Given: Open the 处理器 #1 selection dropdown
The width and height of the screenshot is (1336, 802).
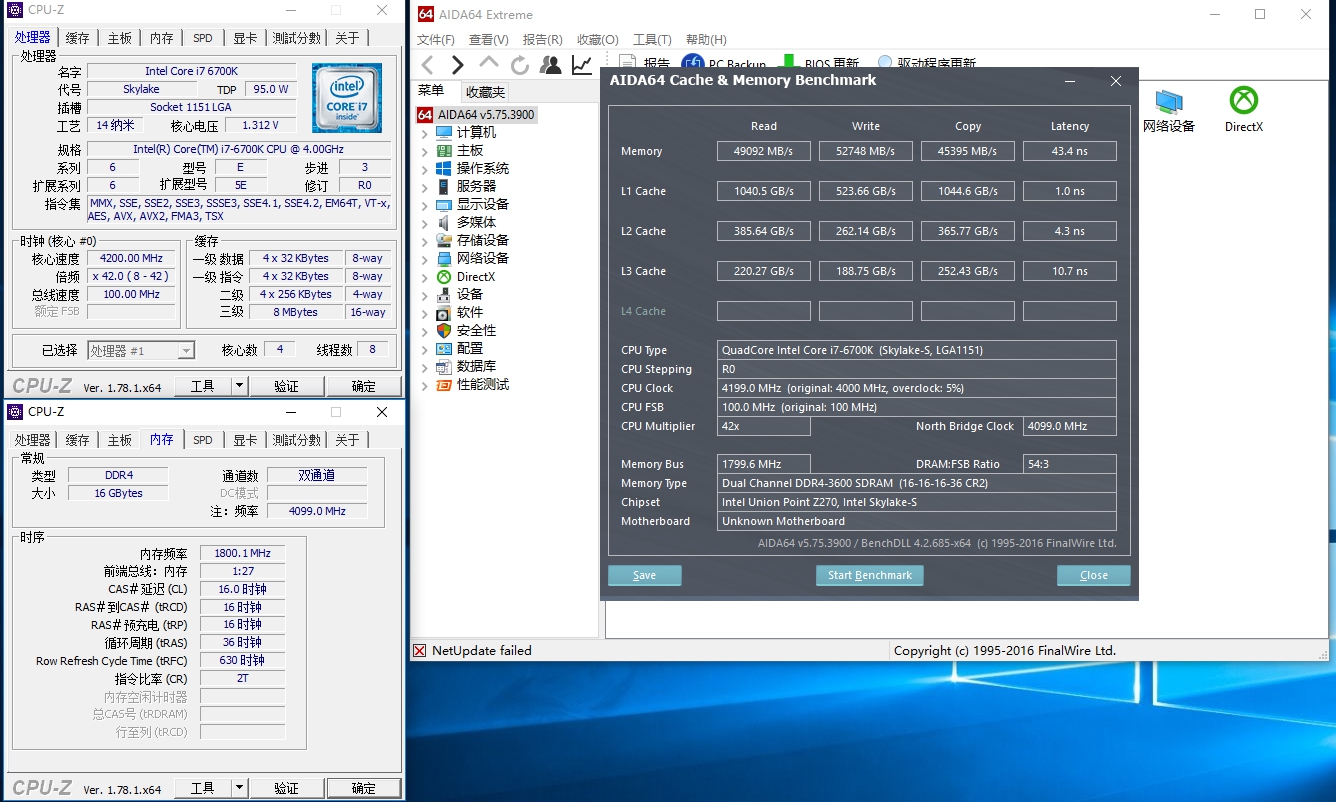Looking at the screenshot, I should 186,350.
